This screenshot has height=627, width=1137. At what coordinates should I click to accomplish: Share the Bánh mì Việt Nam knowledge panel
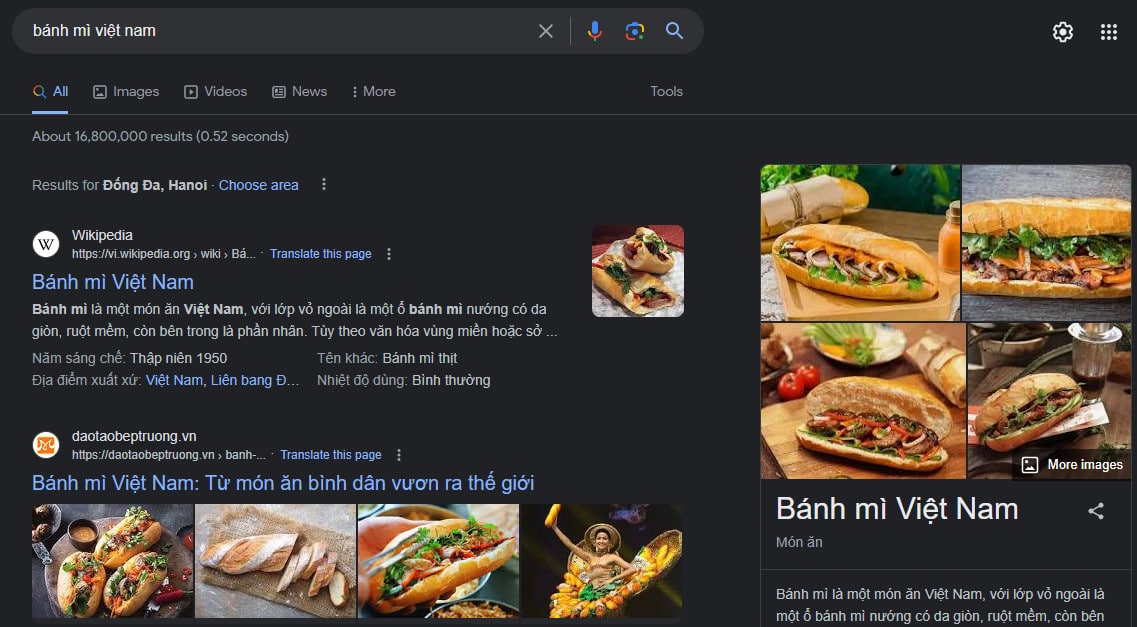click(1096, 511)
